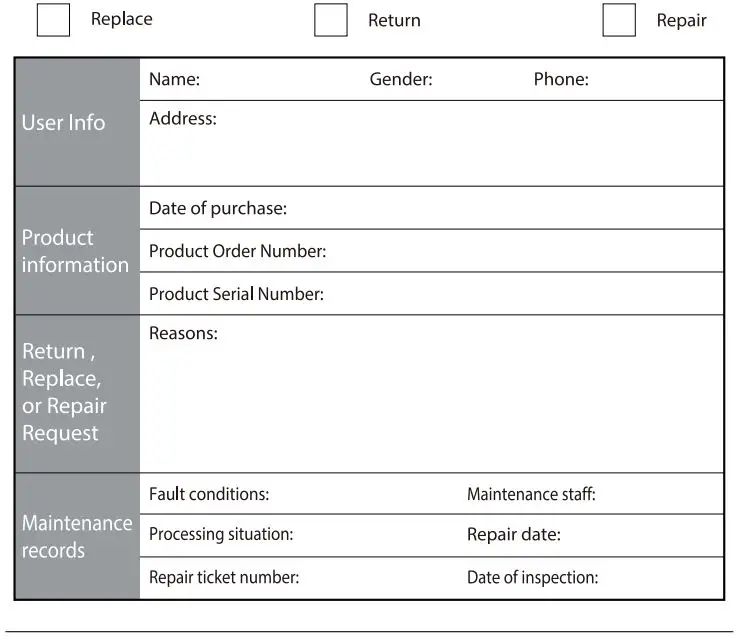Click the Product Serial Number field
The image size is (742, 639).
(520, 294)
